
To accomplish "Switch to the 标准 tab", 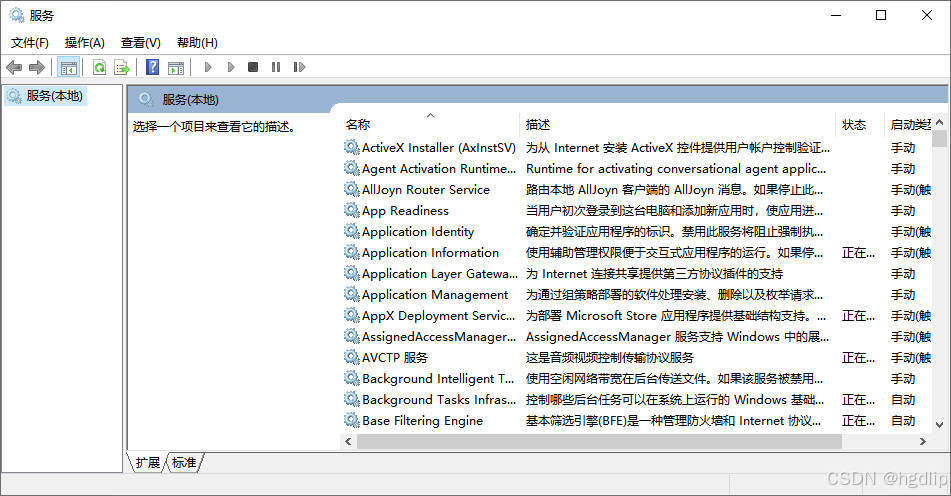I will (x=184, y=463).
